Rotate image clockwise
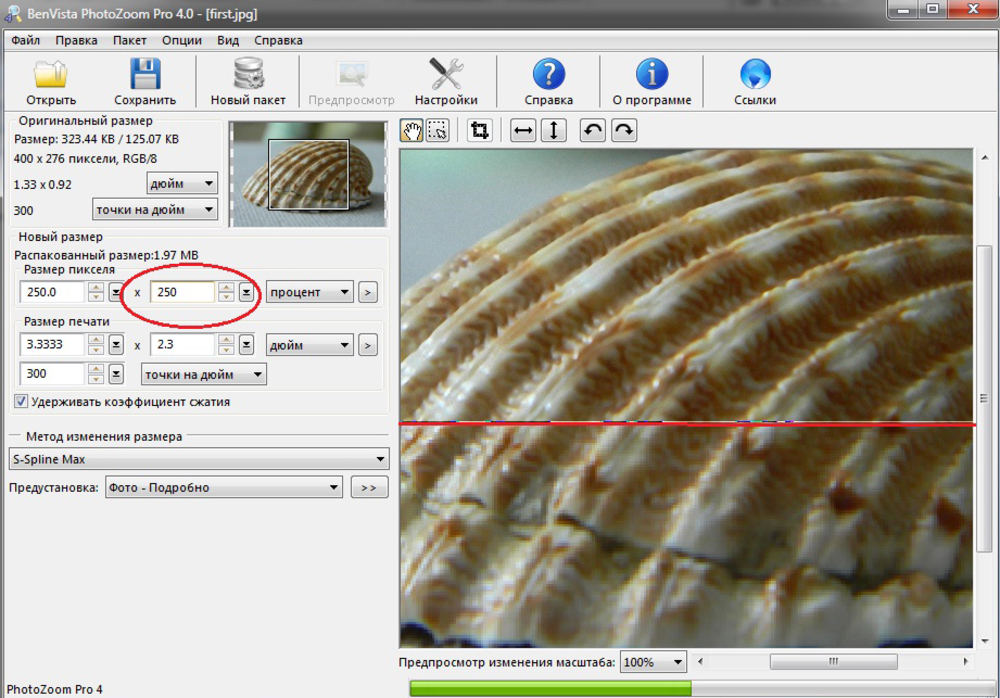 623,131
